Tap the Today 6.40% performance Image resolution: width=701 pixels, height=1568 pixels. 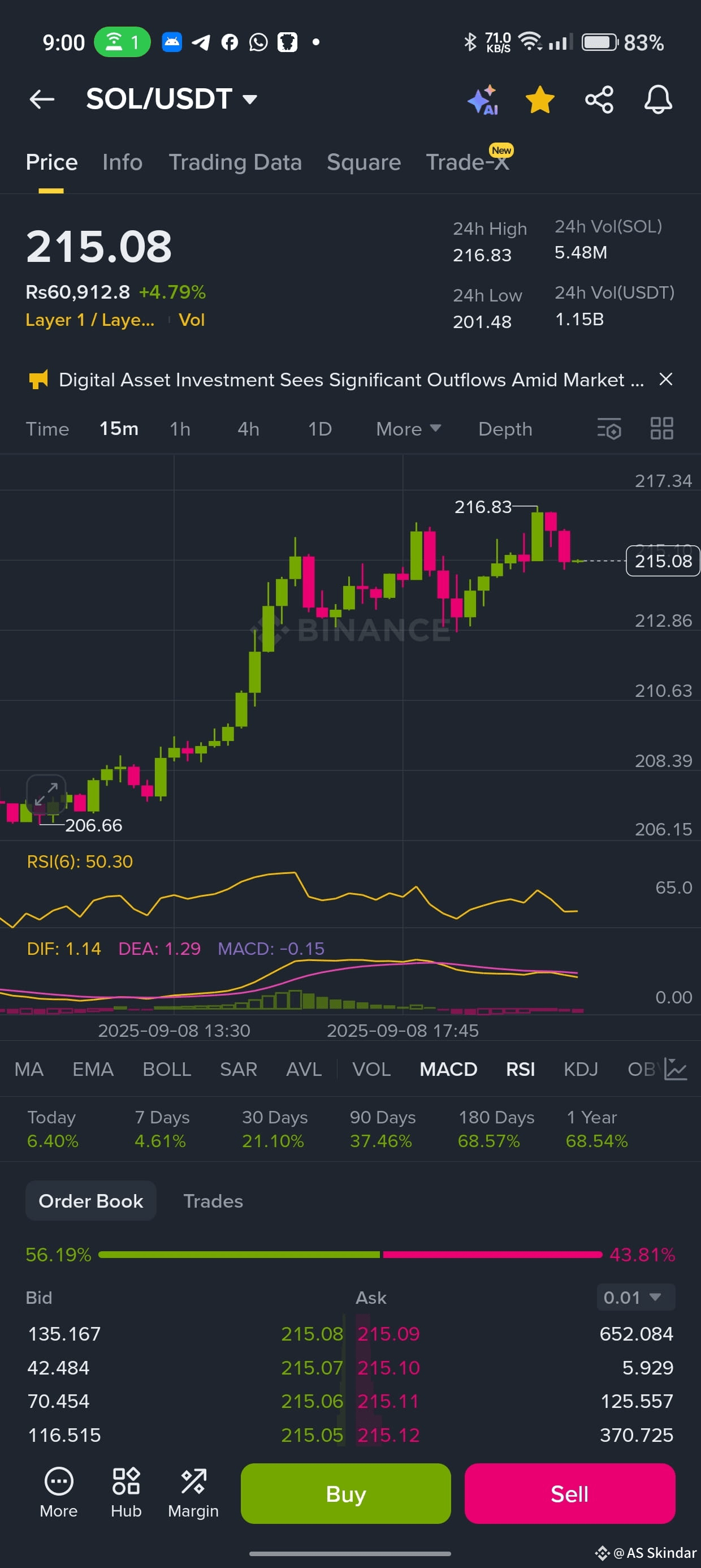pyautogui.click(x=53, y=1129)
